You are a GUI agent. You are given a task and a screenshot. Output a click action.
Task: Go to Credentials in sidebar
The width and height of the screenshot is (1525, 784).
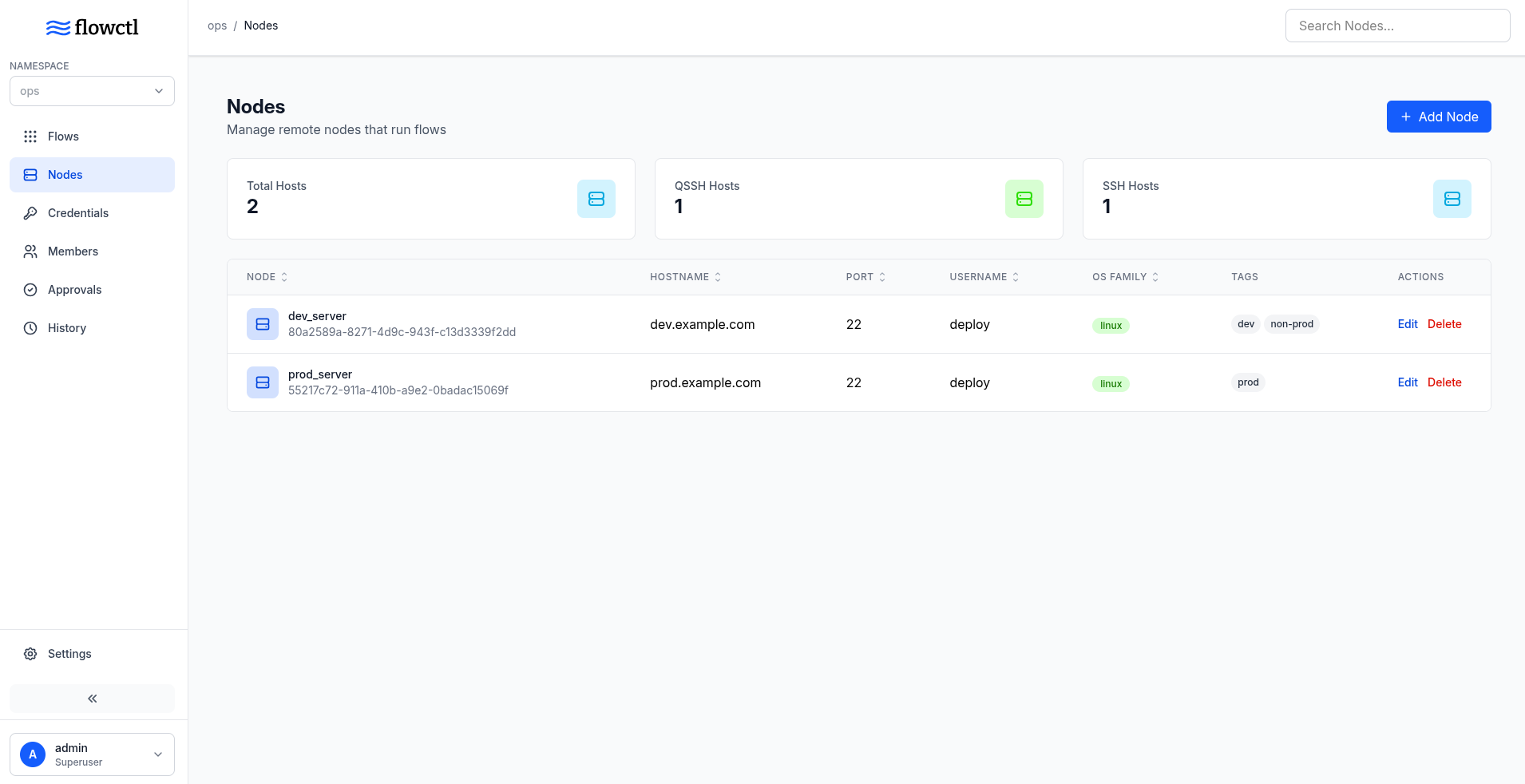coord(77,213)
